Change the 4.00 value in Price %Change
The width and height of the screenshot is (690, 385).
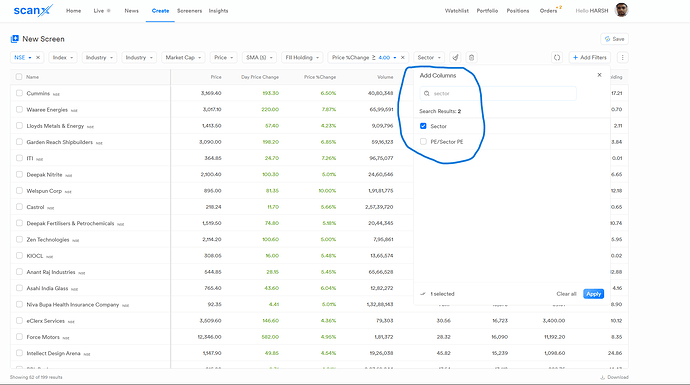(x=384, y=57)
